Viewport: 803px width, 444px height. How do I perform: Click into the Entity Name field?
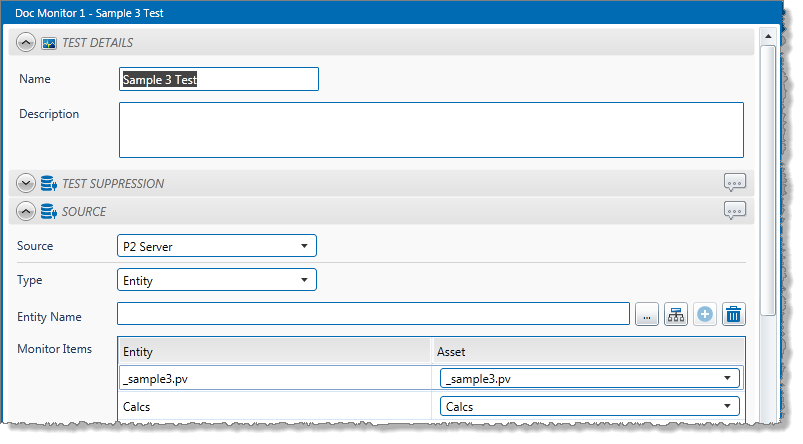[373, 313]
